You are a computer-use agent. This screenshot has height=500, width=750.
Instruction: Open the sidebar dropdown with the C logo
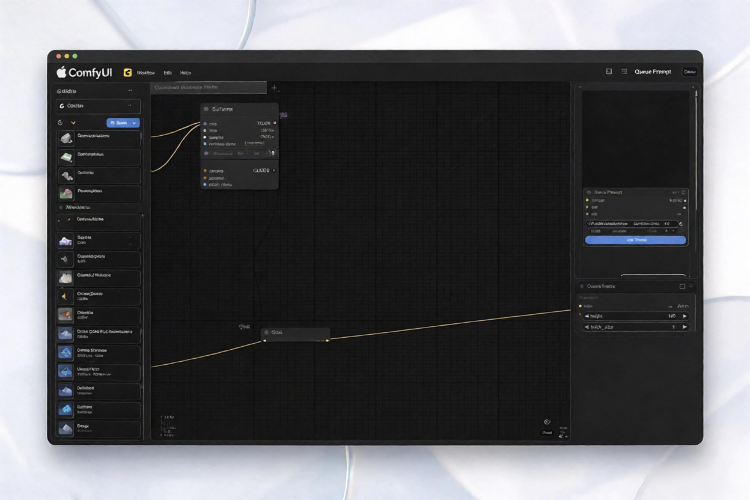click(x=98, y=106)
